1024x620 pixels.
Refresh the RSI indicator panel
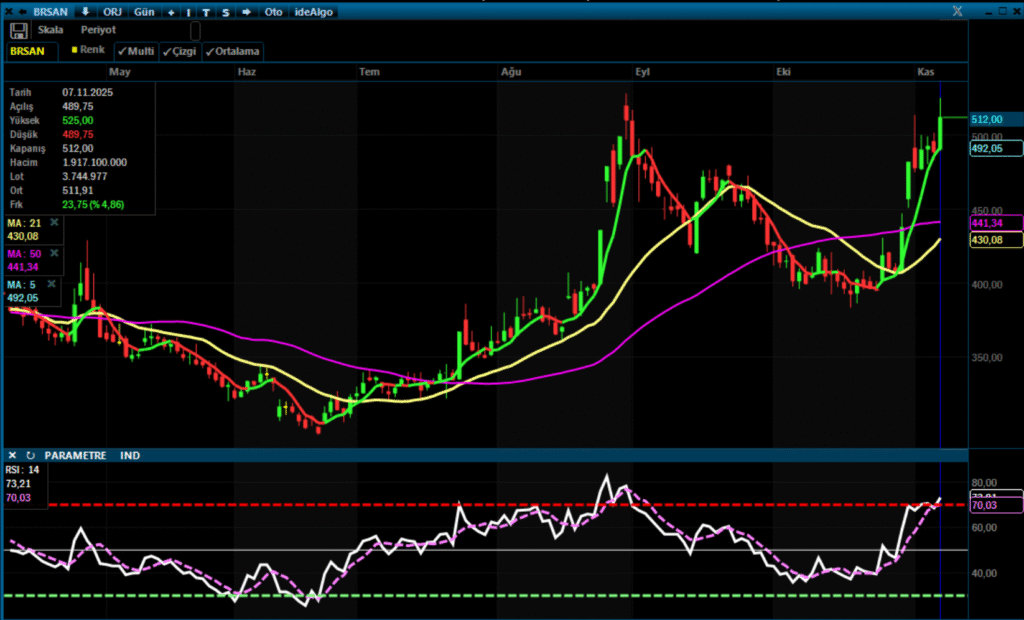[30, 455]
